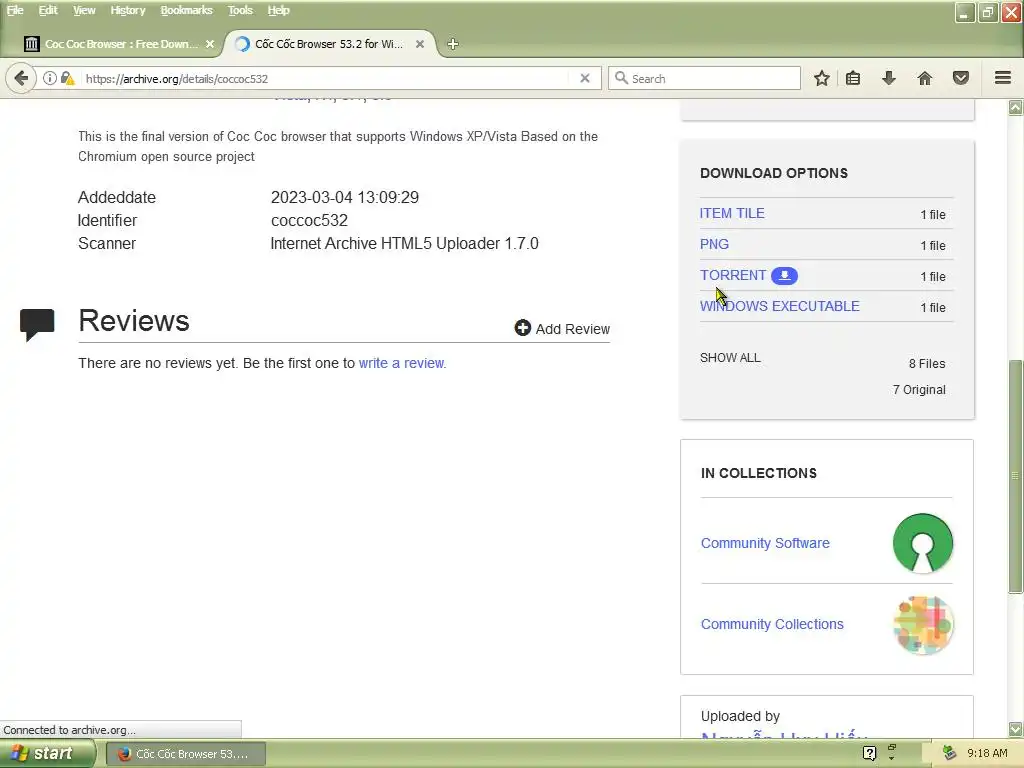1024x768 pixels.
Task: Click the uploader name link below 'Uploaded by'
Action: pyautogui.click(x=784, y=734)
